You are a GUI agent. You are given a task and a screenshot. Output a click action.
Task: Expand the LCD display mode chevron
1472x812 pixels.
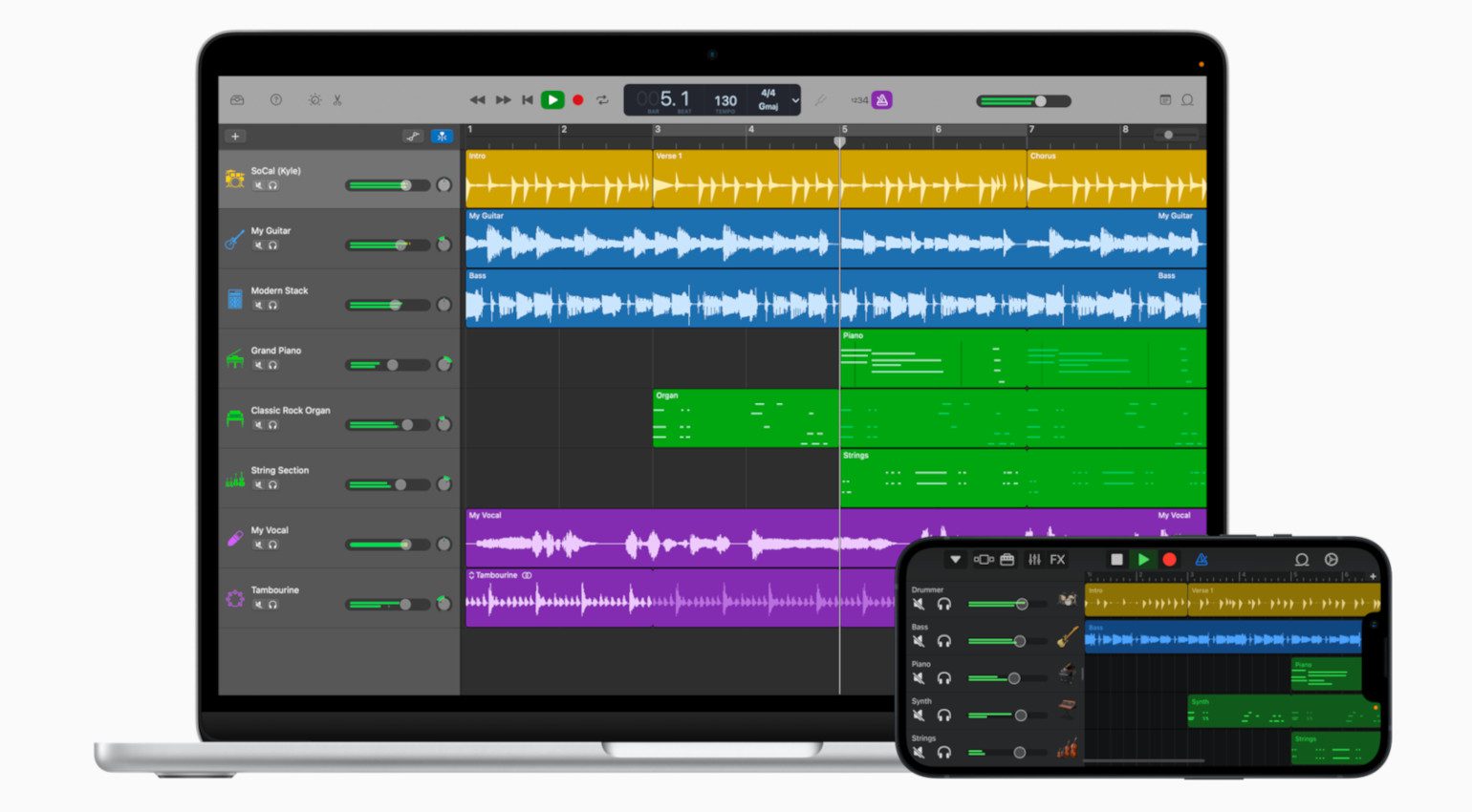tap(794, 100)
